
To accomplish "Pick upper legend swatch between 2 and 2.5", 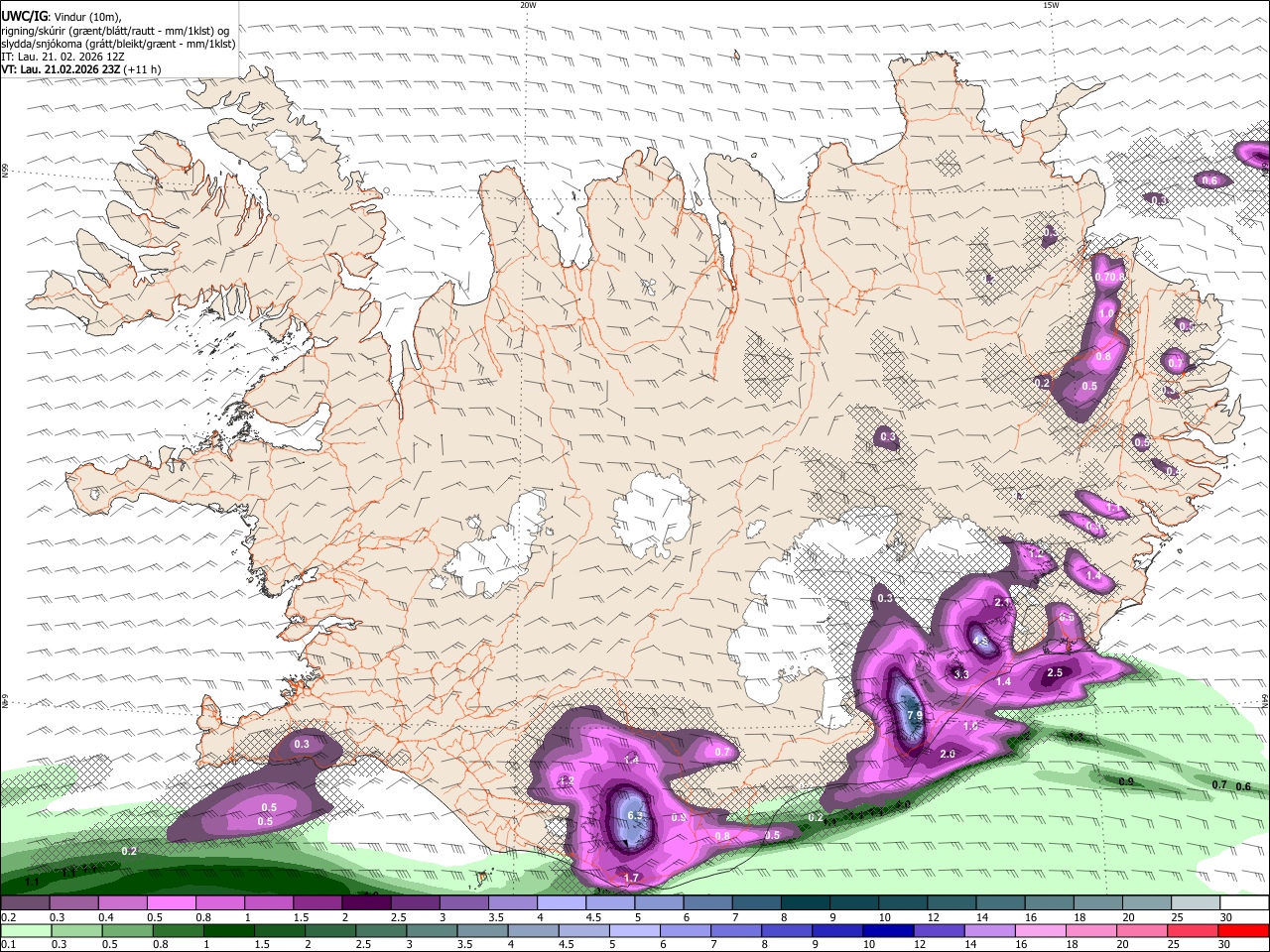I will 365,903.
